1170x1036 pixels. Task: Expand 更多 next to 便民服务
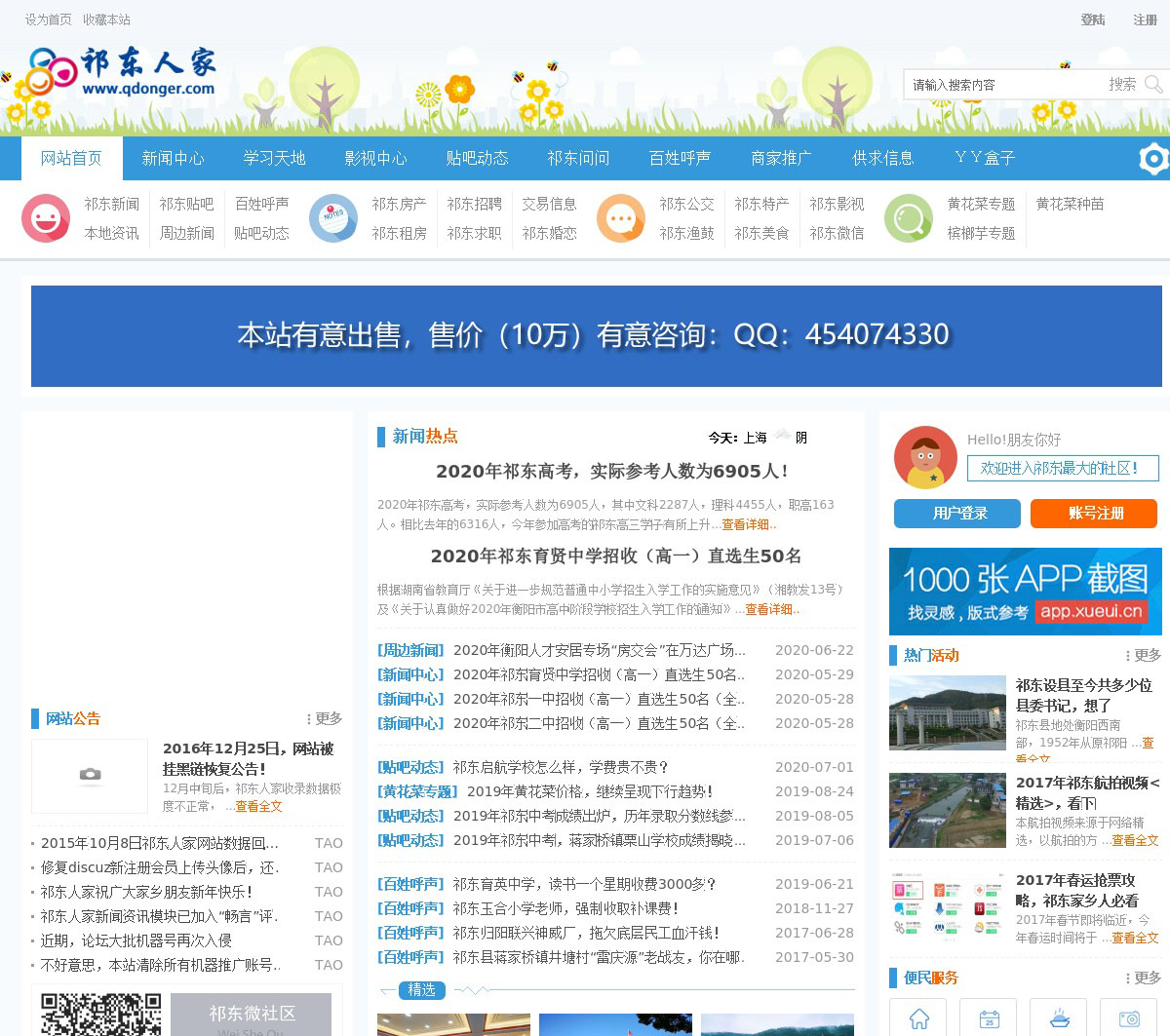pyautogui.click(x=1144, y=978)
